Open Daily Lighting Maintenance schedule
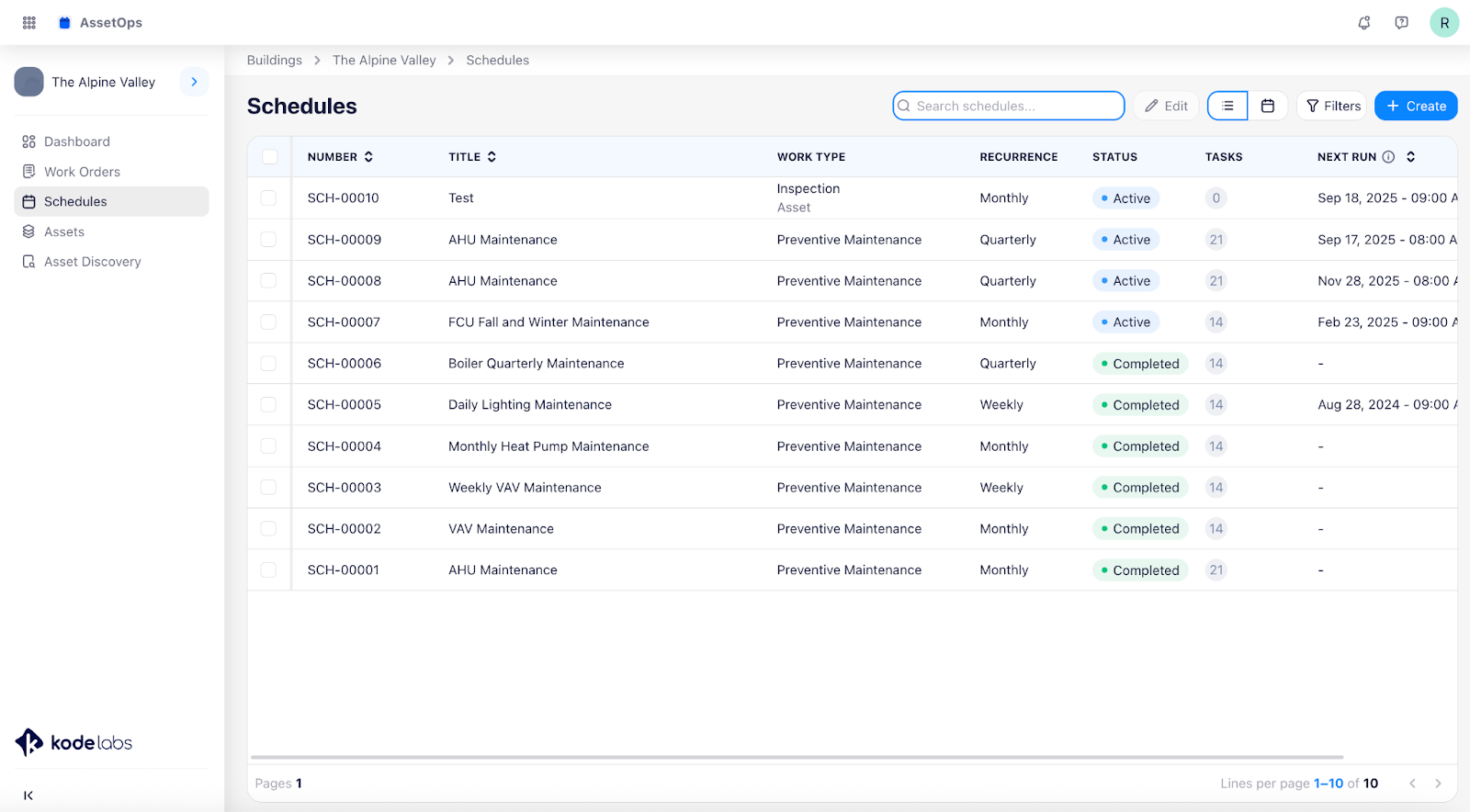This screenshot has width=1470, height=812. point(530,405)
